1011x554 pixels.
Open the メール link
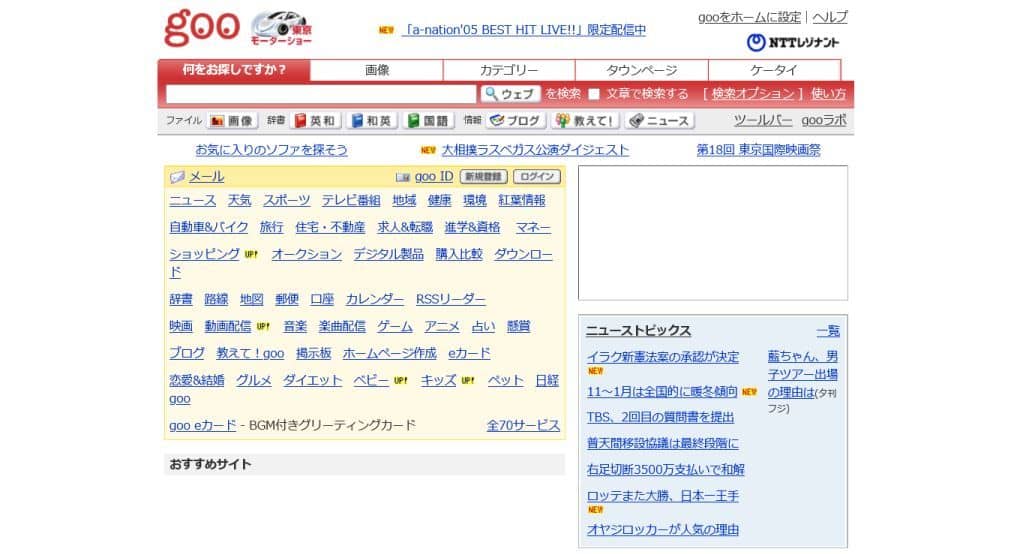(206, 177)
